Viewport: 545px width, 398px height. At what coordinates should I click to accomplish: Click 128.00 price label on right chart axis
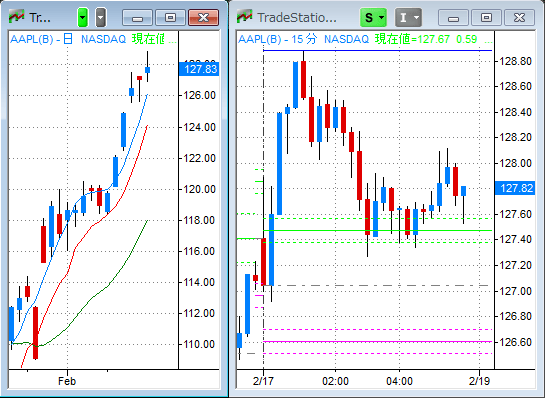point(515,163)
